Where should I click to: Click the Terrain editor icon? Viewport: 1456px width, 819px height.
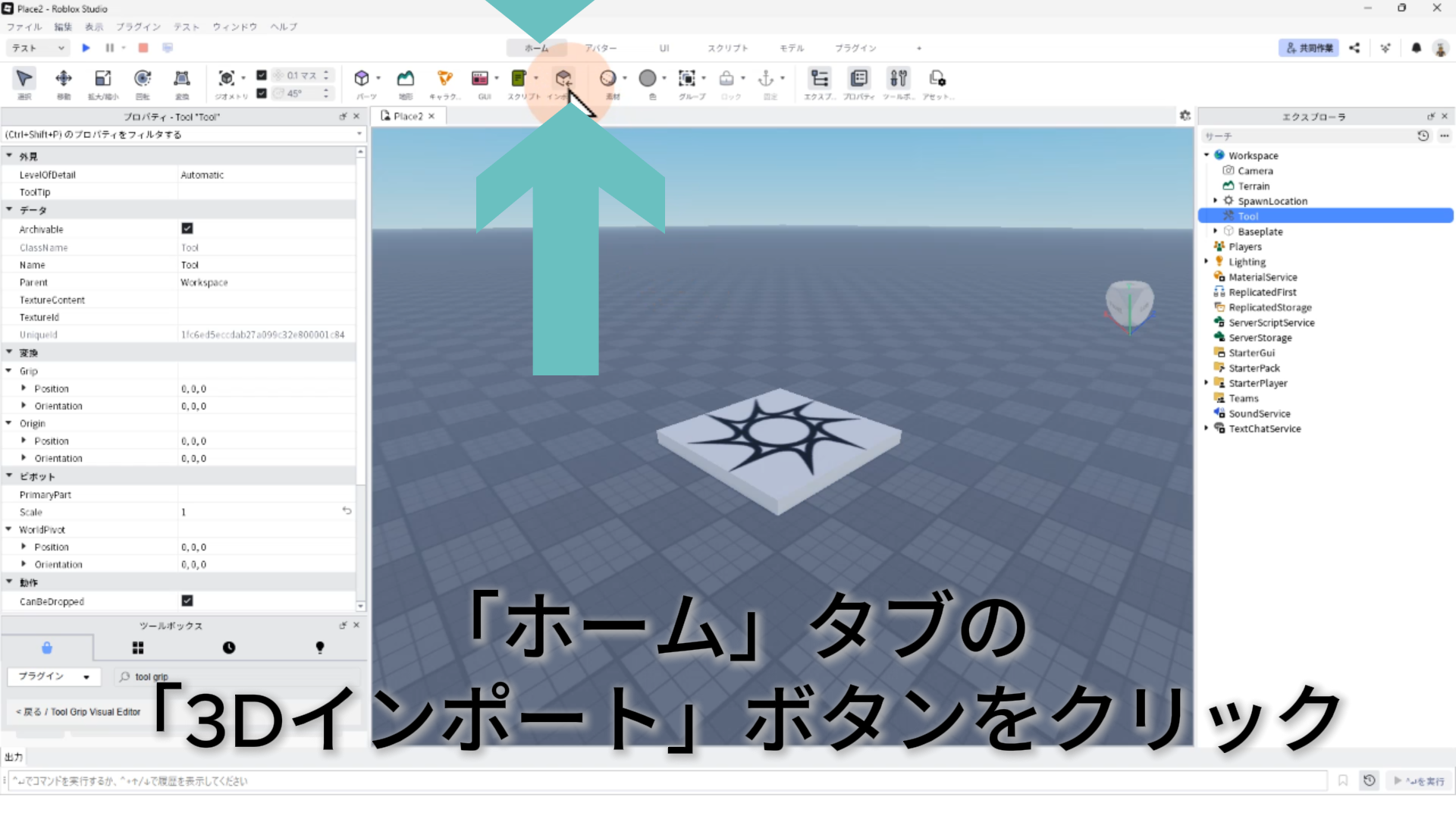(406, 79)
